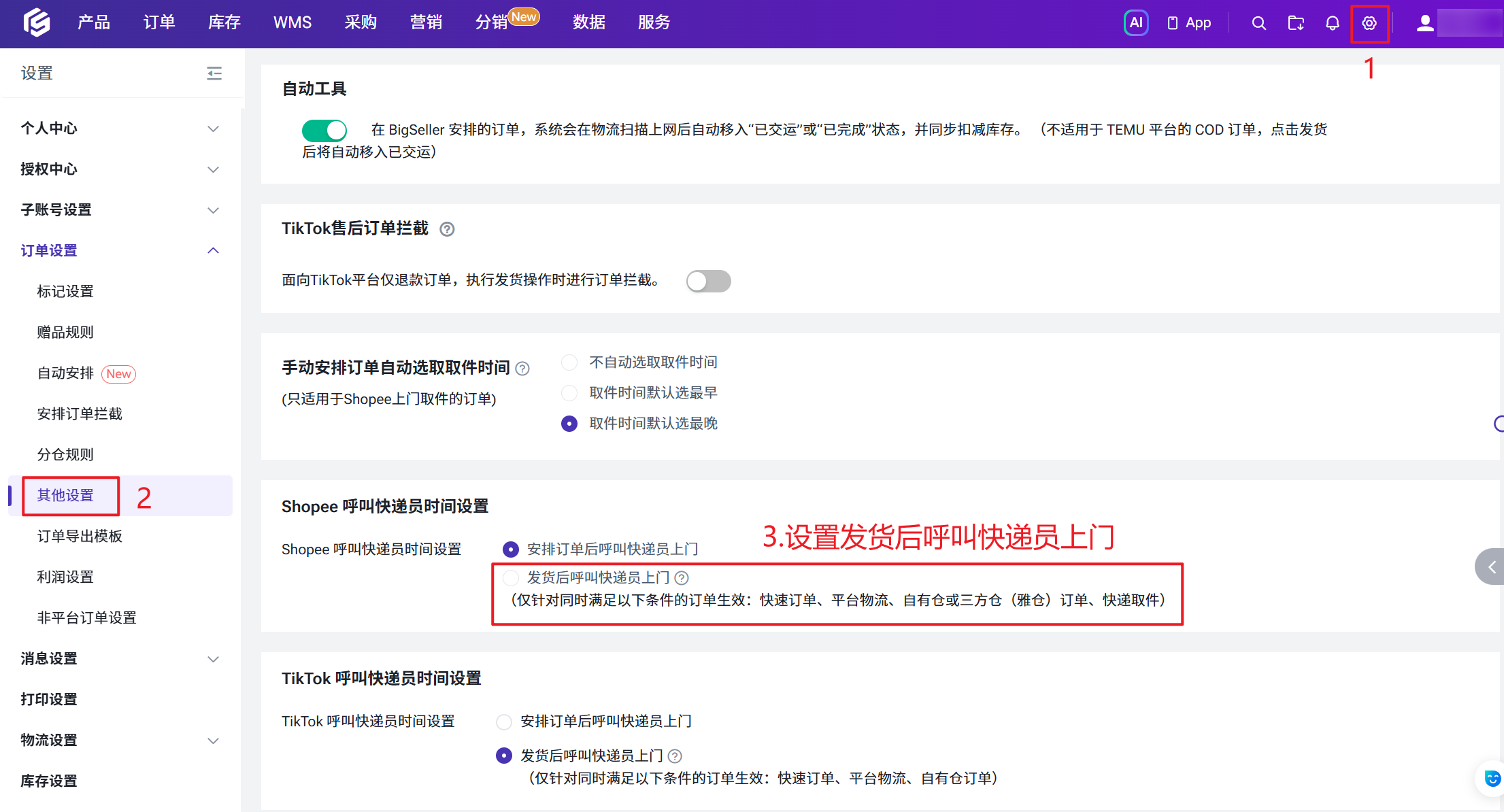This screenshot has width=1504, height=812.
Task: Select Shopee 安排订单后呼叫快递员上门 radio
Action: coord(510,549)
